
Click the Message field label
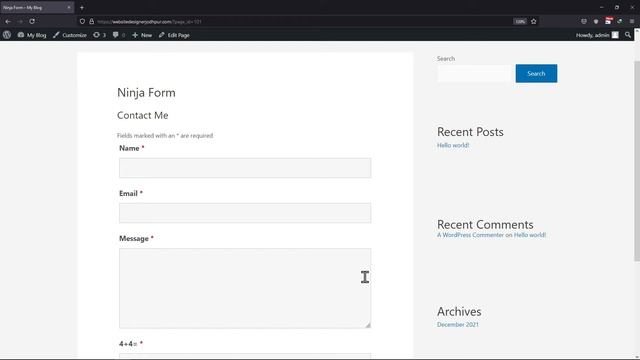[x=134, y=238]
